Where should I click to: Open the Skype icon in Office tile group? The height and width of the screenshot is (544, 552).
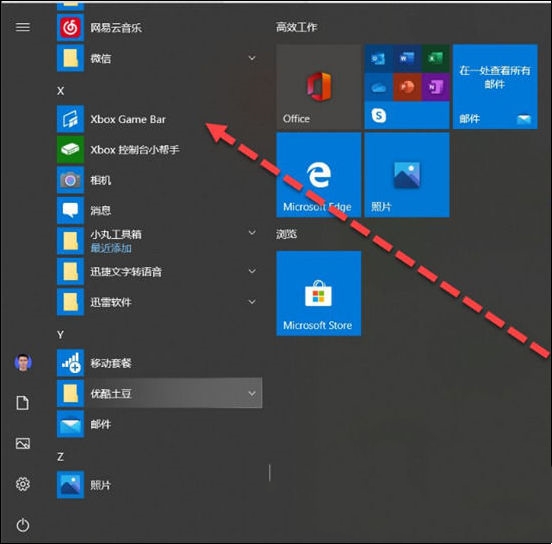(x=379, y=115)
